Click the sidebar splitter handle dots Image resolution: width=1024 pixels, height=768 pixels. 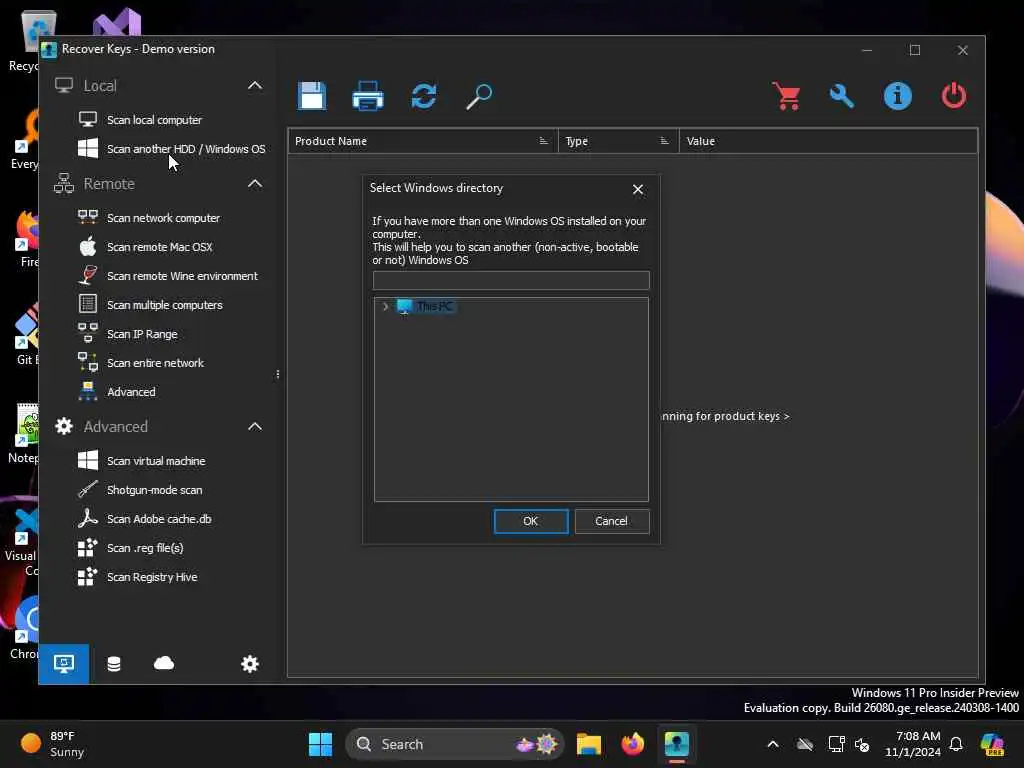[x=278, y=375]
